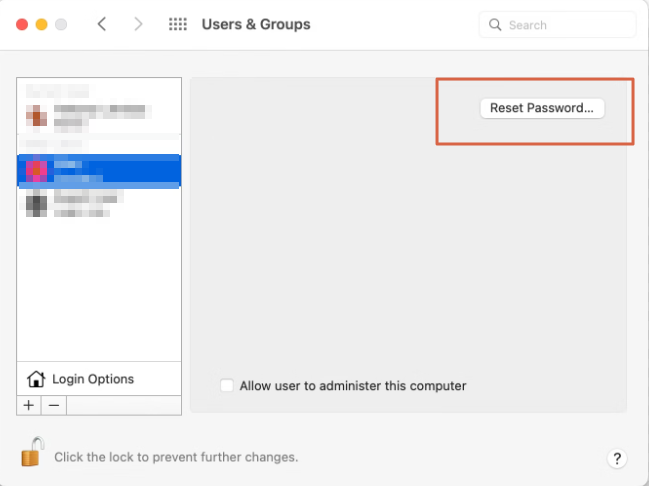Screen dimensions: 649x486
Task: Remove the user with the minus button
Action: (54, 405)
